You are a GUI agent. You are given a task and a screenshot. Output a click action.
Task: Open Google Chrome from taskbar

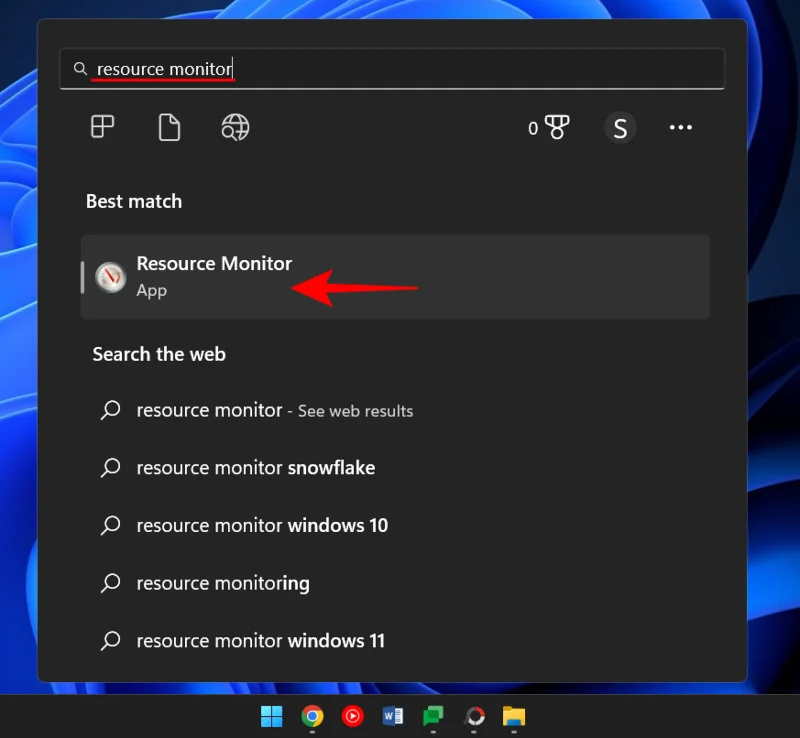tap(312, 717)
